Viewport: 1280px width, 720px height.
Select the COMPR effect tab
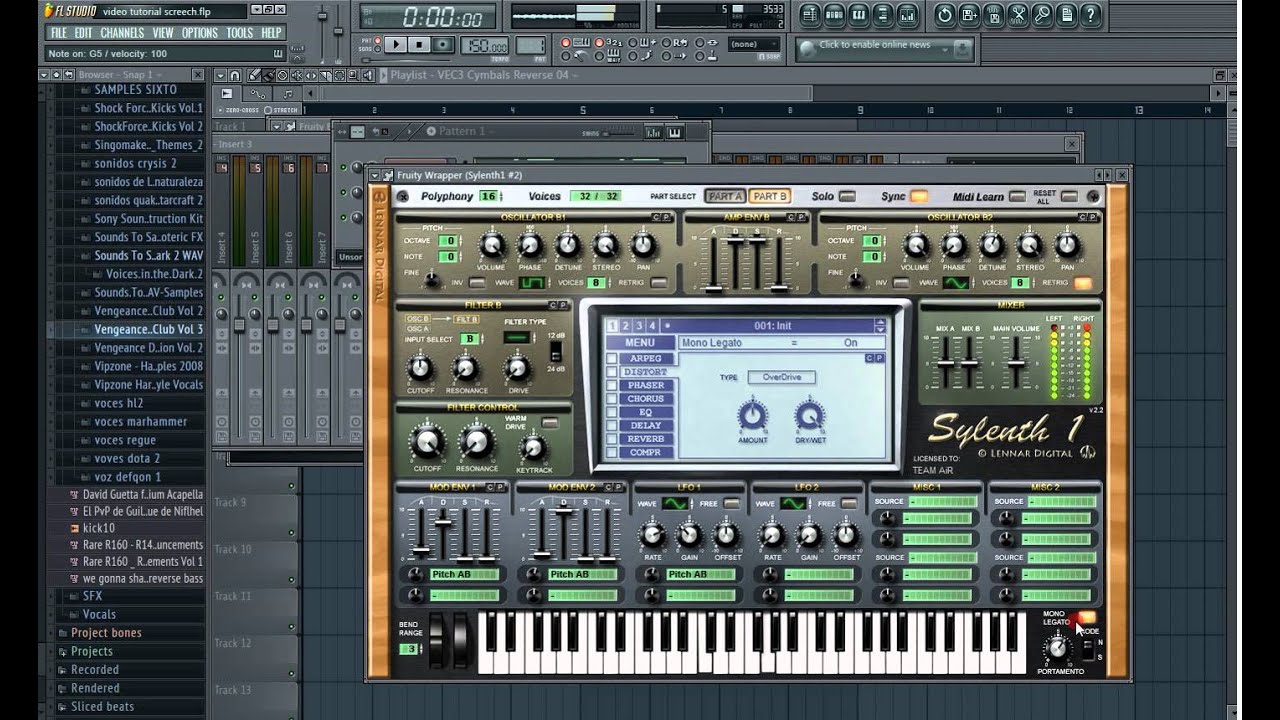point(645,453)
